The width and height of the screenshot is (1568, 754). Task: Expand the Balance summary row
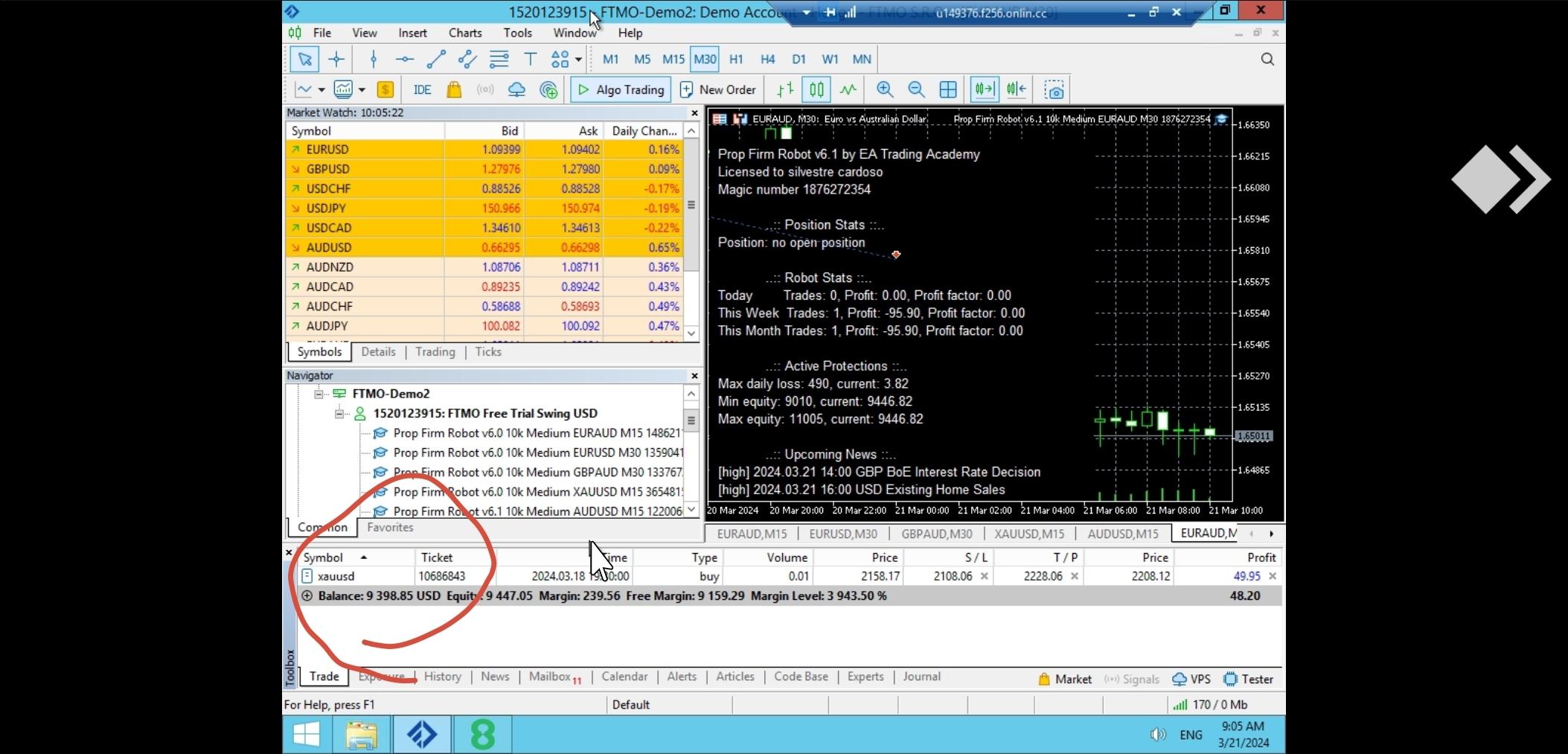click(x=307, y=596)
